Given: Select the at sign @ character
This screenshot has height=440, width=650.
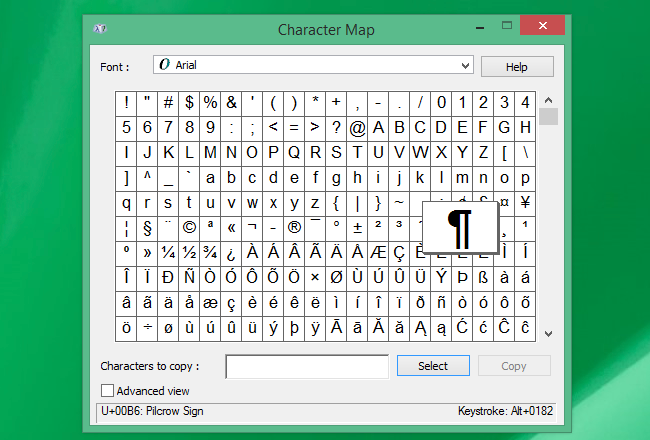Looking at the screenshot, I should pos(357,127).
